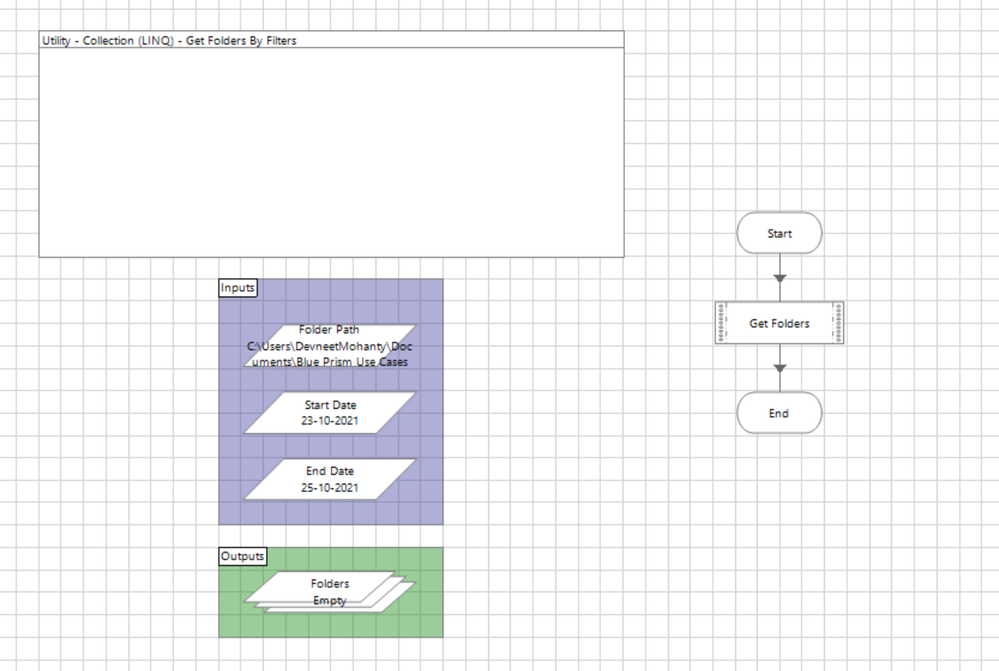Click the Inputs block label

click(x=238, y=288)
